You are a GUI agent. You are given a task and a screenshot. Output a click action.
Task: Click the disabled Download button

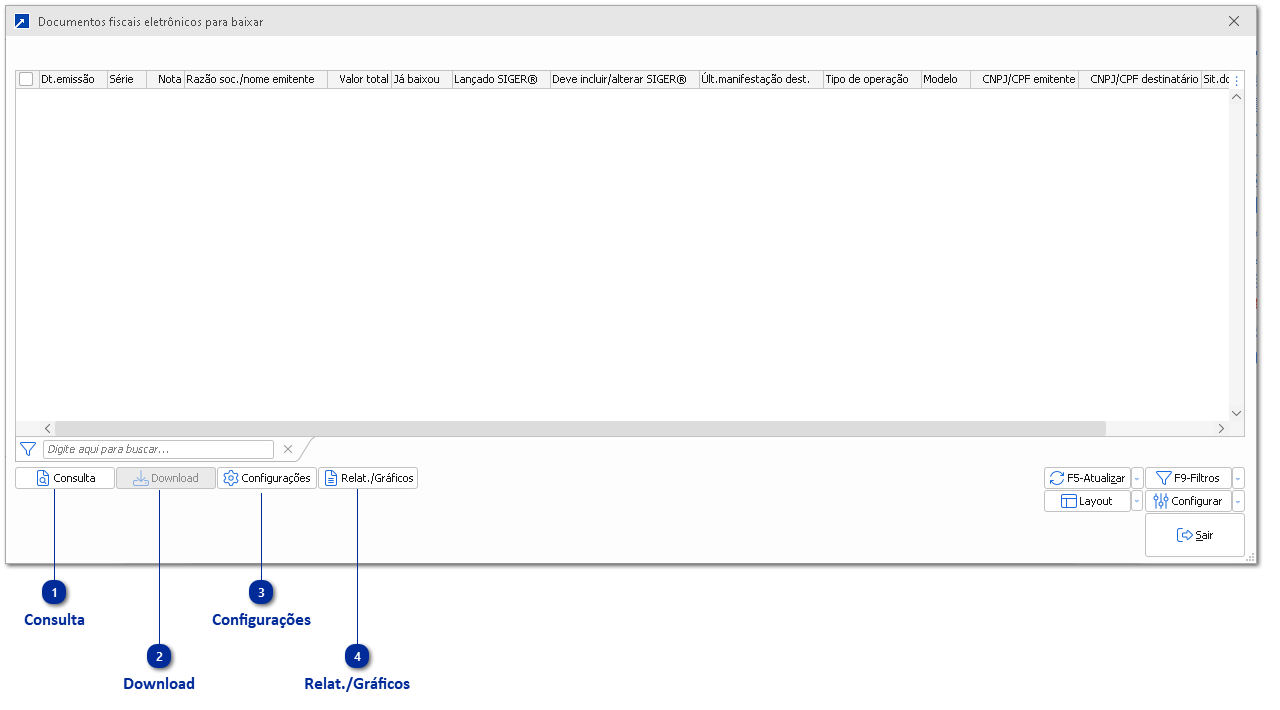click(x=166, y=478)
